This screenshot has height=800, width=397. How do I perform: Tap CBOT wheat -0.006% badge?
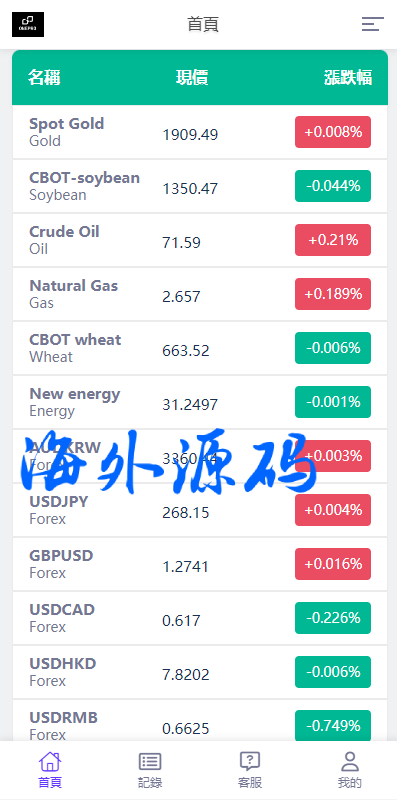(333, 348)
